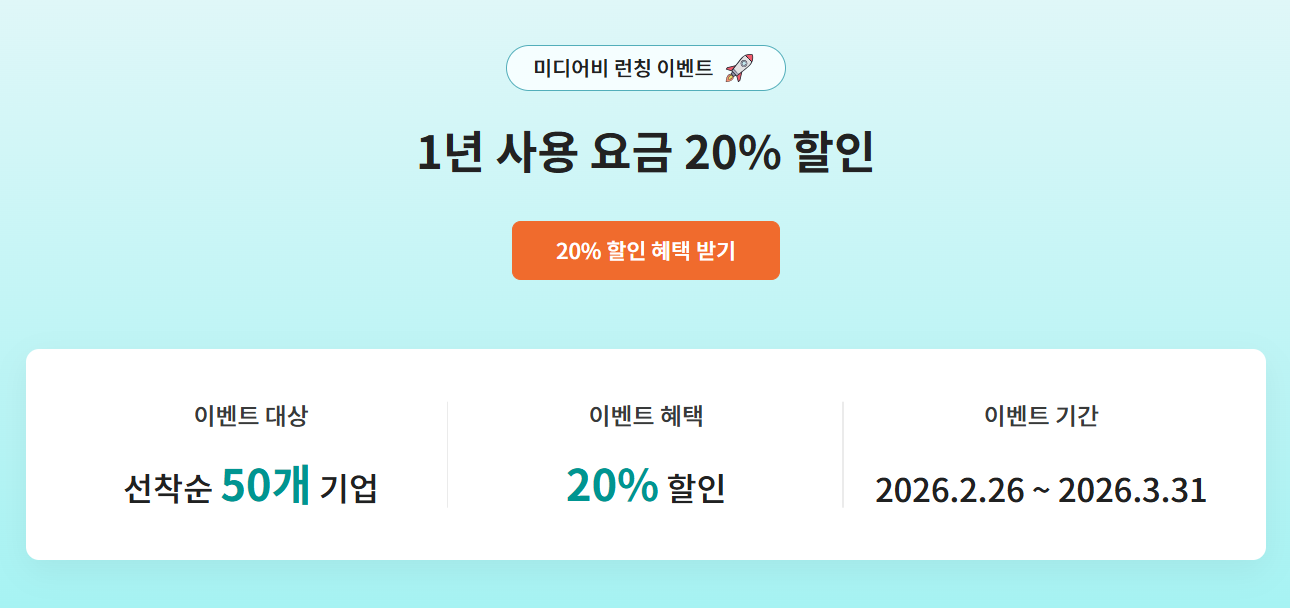Click the 20% text in the headline
The height and width of the screenshot is (608, 1290).
pos(729,154)
